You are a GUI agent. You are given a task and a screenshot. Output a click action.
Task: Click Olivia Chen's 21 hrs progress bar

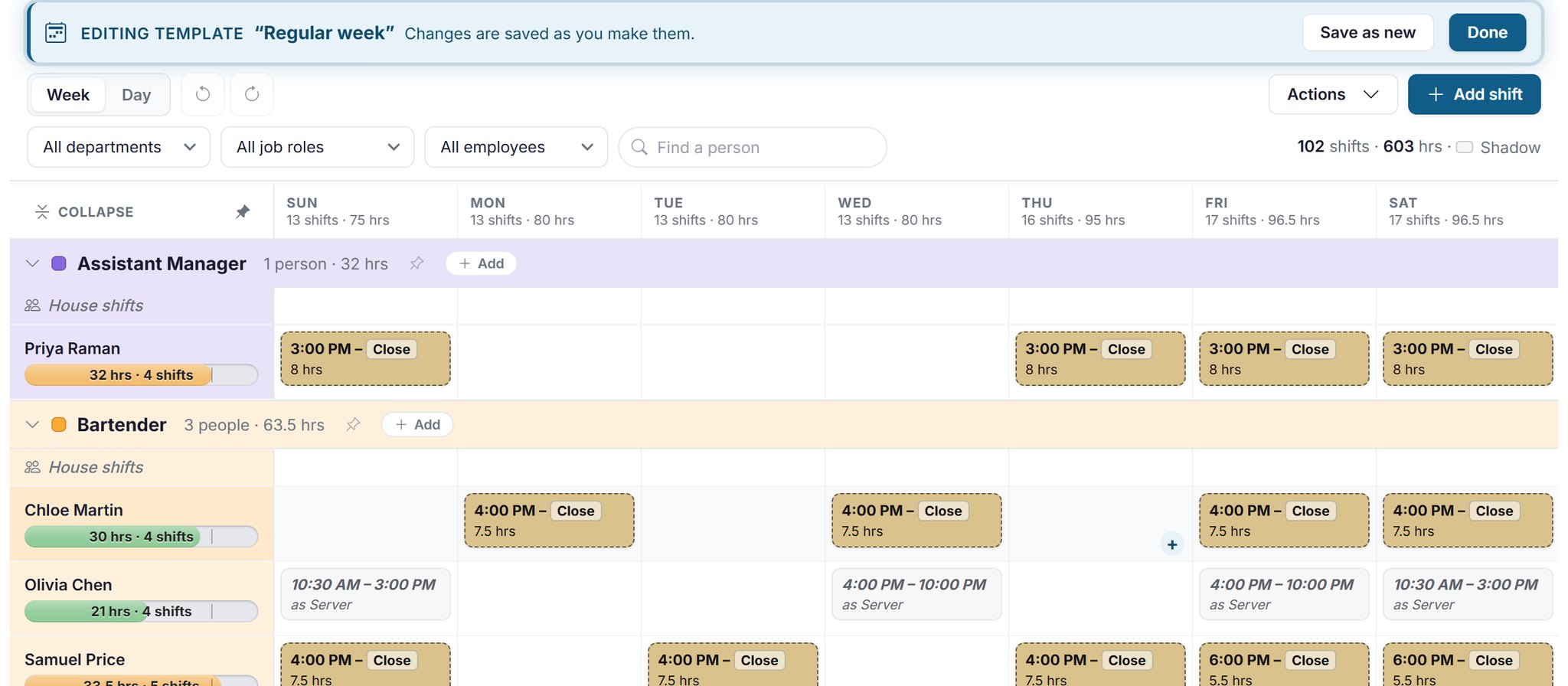[x=141, y=611]
